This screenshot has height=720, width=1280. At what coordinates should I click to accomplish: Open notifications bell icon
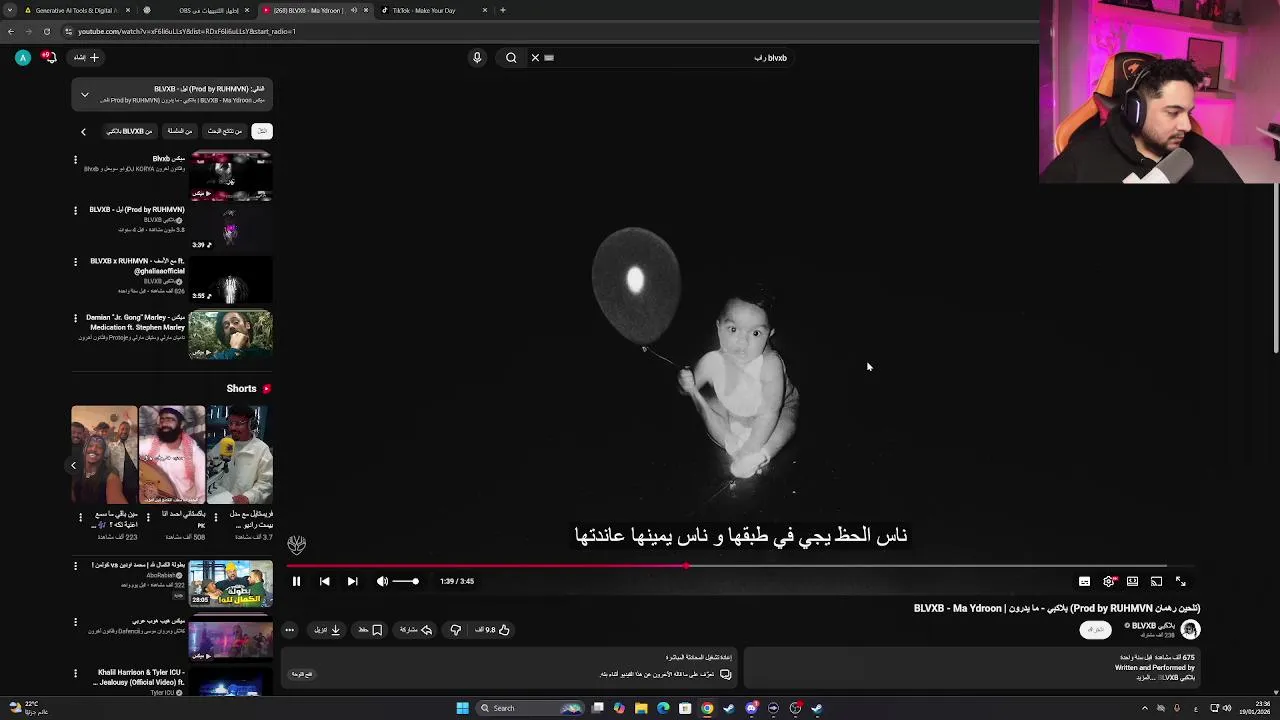point(49,58)
